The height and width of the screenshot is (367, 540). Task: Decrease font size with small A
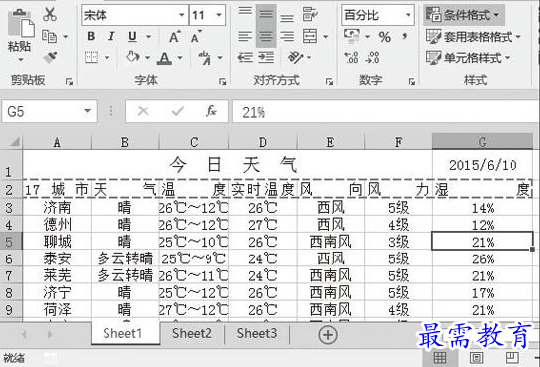click(x=196, y=36)
